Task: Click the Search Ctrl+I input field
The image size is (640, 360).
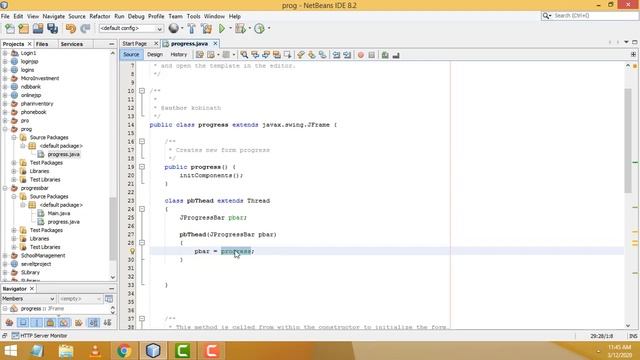Action: (594, 16)
